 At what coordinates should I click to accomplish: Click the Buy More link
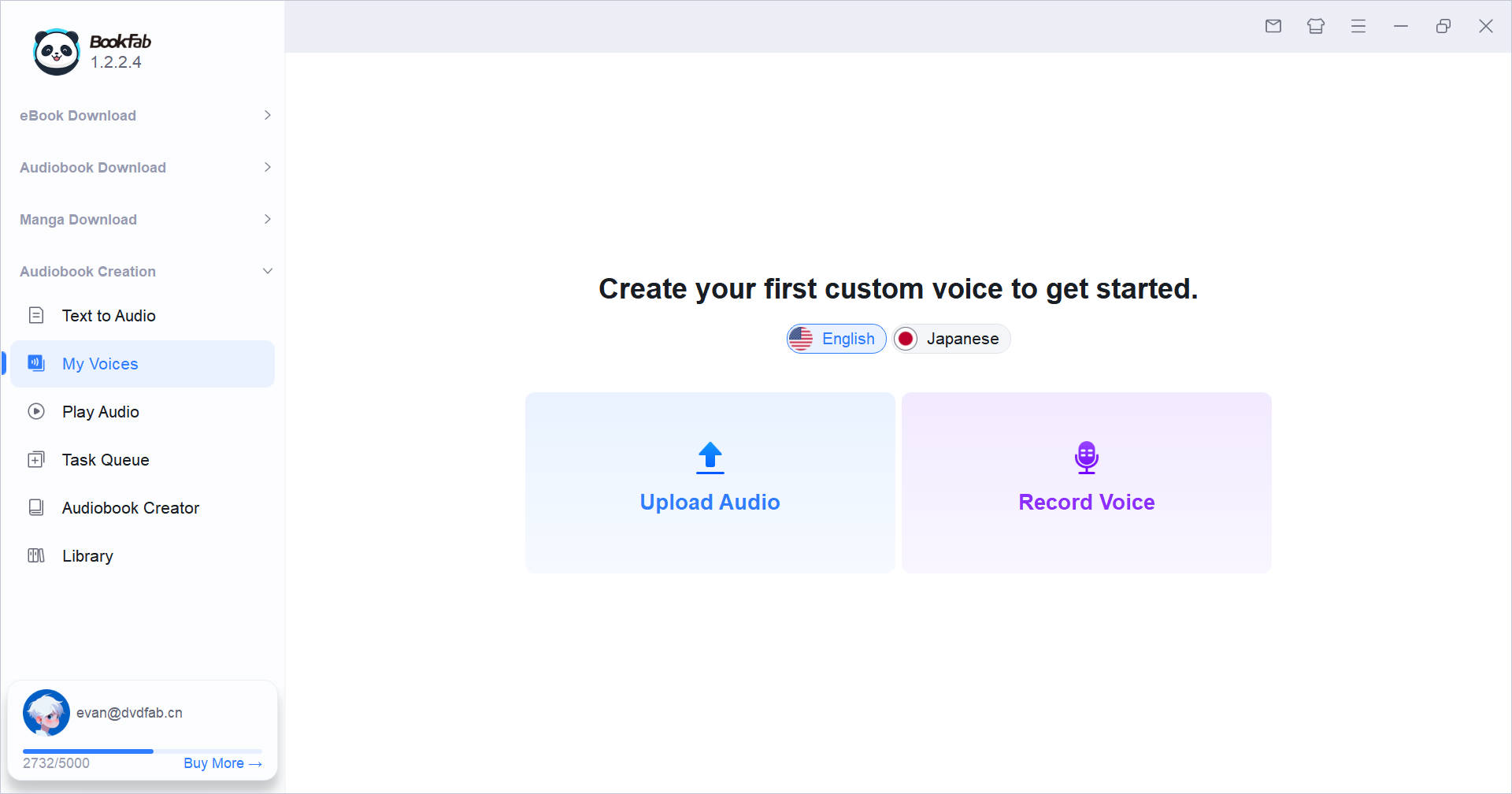(222, 763)
